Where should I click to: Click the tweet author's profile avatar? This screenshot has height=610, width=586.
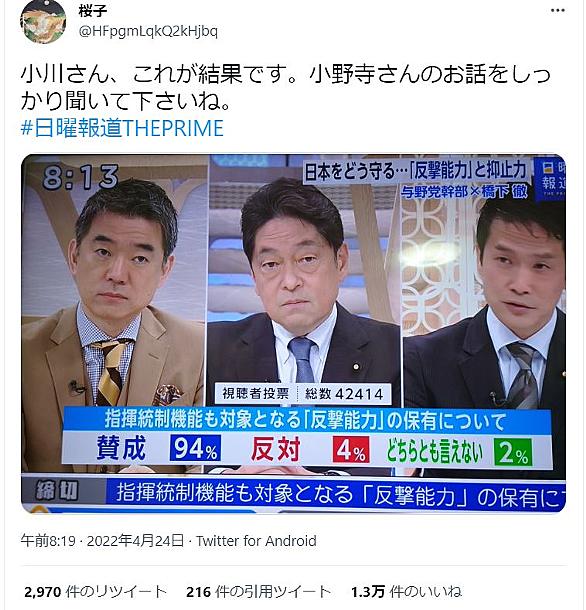click(x=43, y=21)
